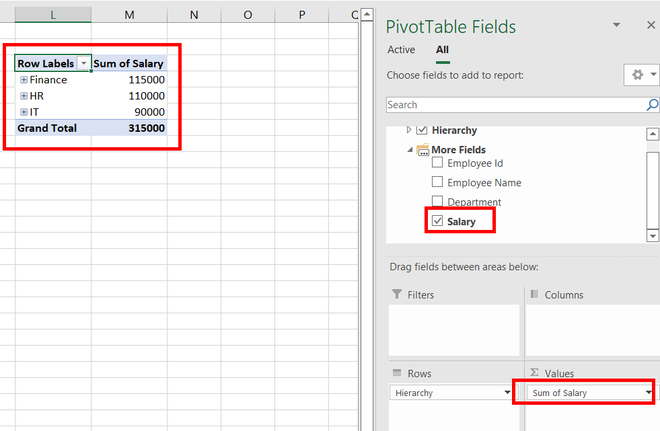This screenshot has width=660, height=431.
Task: Open the Sum of Salary dropdown in Values
Action: pyautogui.click(x=649, y=393)
